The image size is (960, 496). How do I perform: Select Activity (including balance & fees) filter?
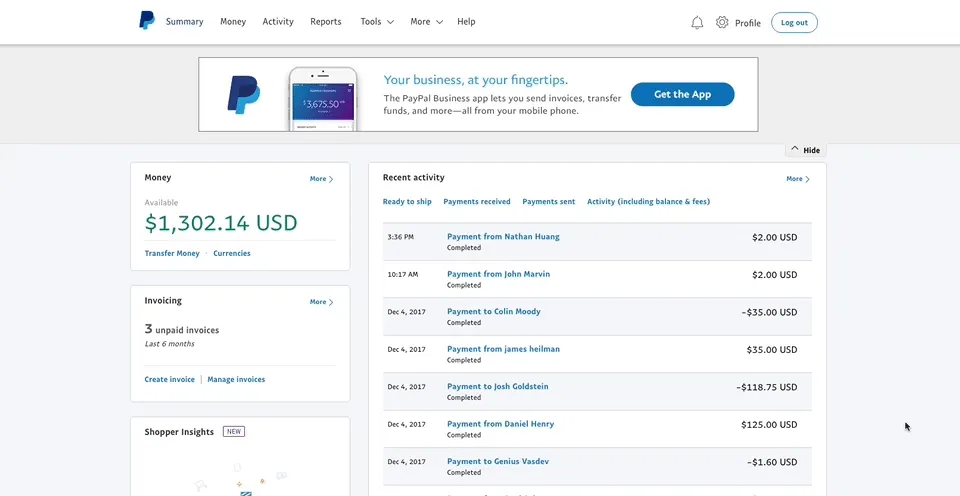[648, 201]
